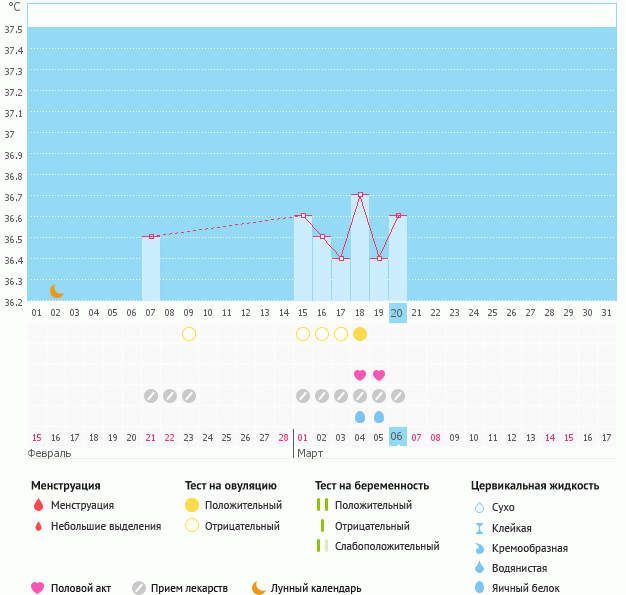Select the highlighted cycle date 06 in March
The image size is (626, 595).
click(398, 437)
